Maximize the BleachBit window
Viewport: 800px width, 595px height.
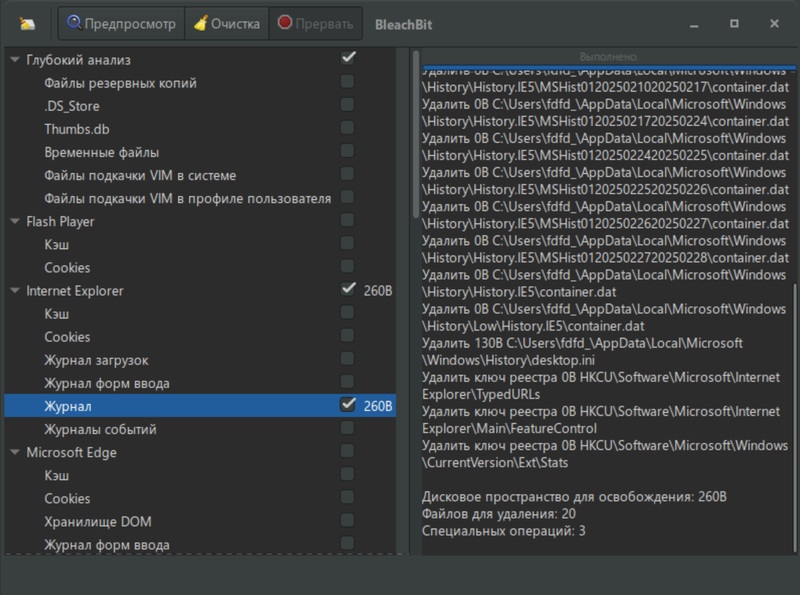click(x=734, y=23)
